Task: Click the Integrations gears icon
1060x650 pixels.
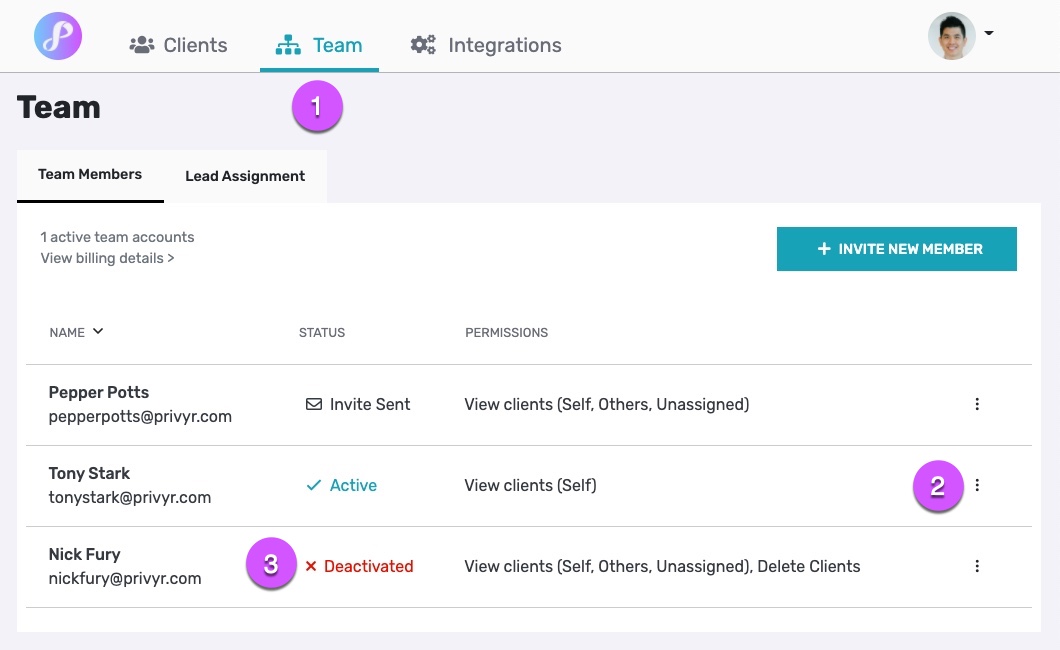Action: click(423, 44)
